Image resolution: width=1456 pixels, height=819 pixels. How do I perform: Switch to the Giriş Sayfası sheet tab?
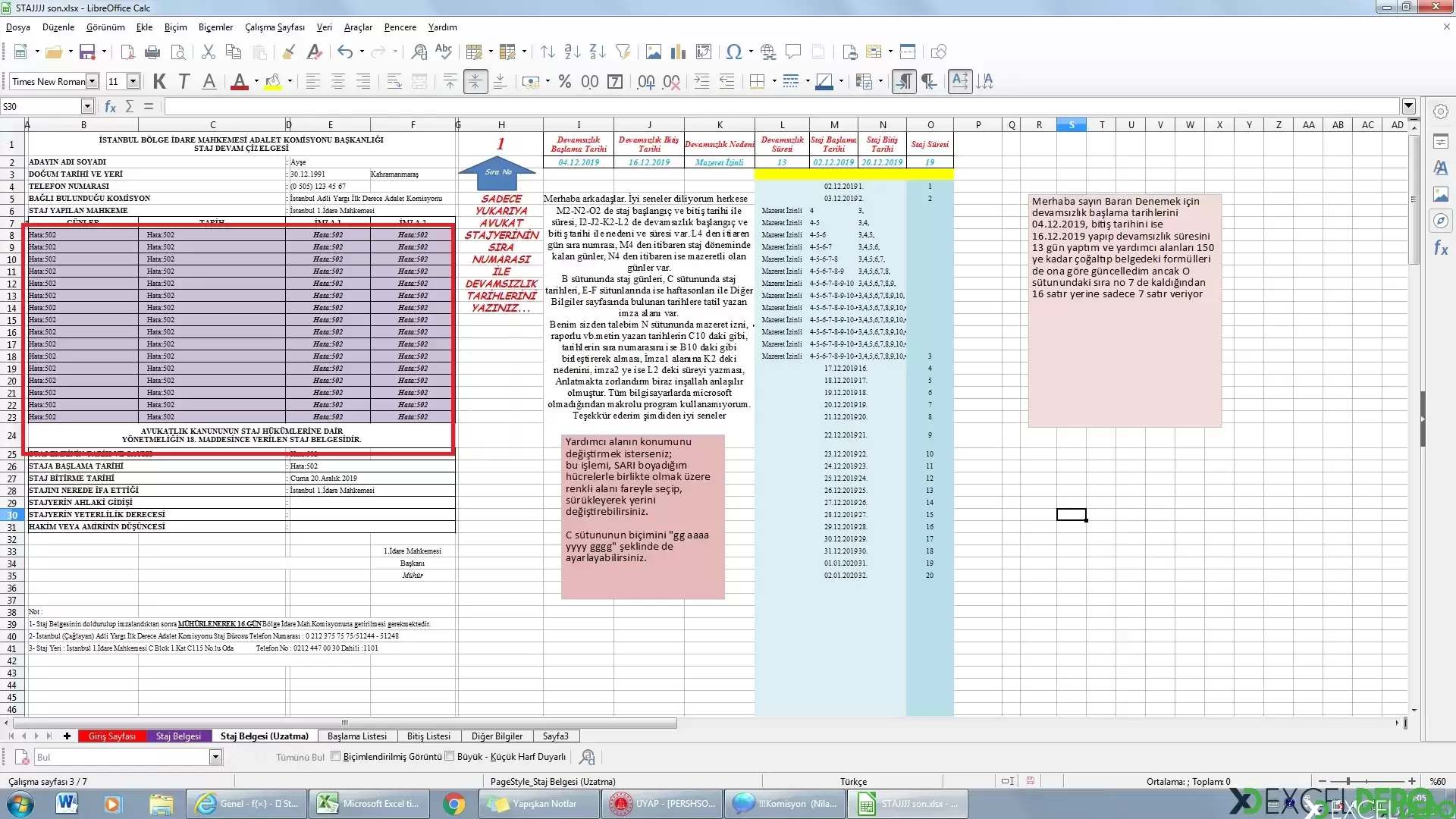pyautogui.click(x=111, y=736)
